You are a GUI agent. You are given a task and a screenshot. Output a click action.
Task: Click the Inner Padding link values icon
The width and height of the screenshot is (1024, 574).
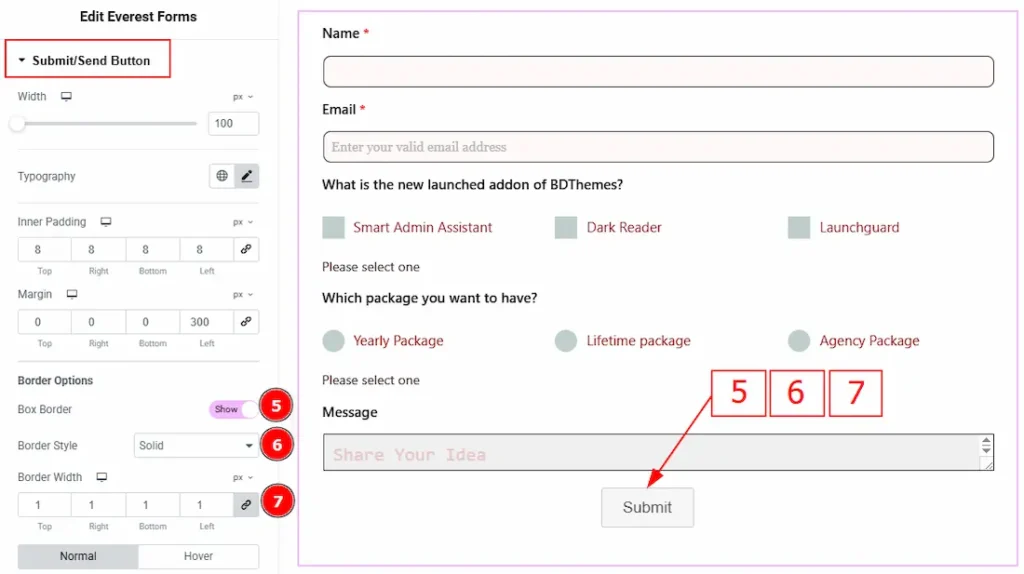point(246,250)
